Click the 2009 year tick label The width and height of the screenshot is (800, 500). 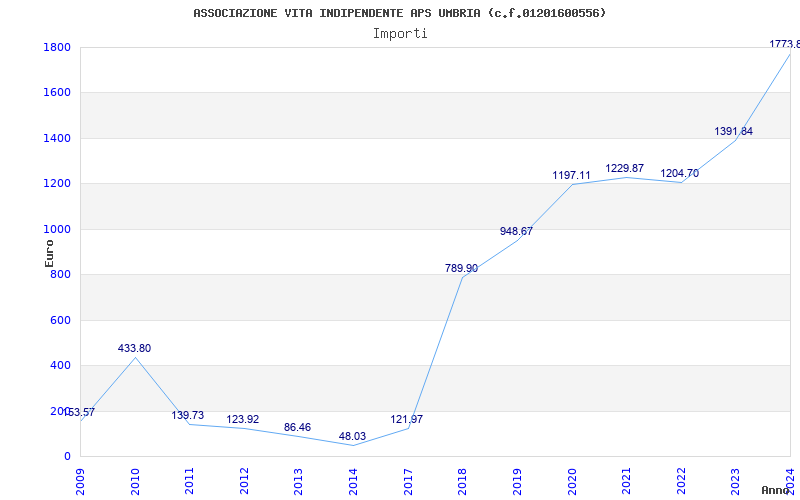81,482
